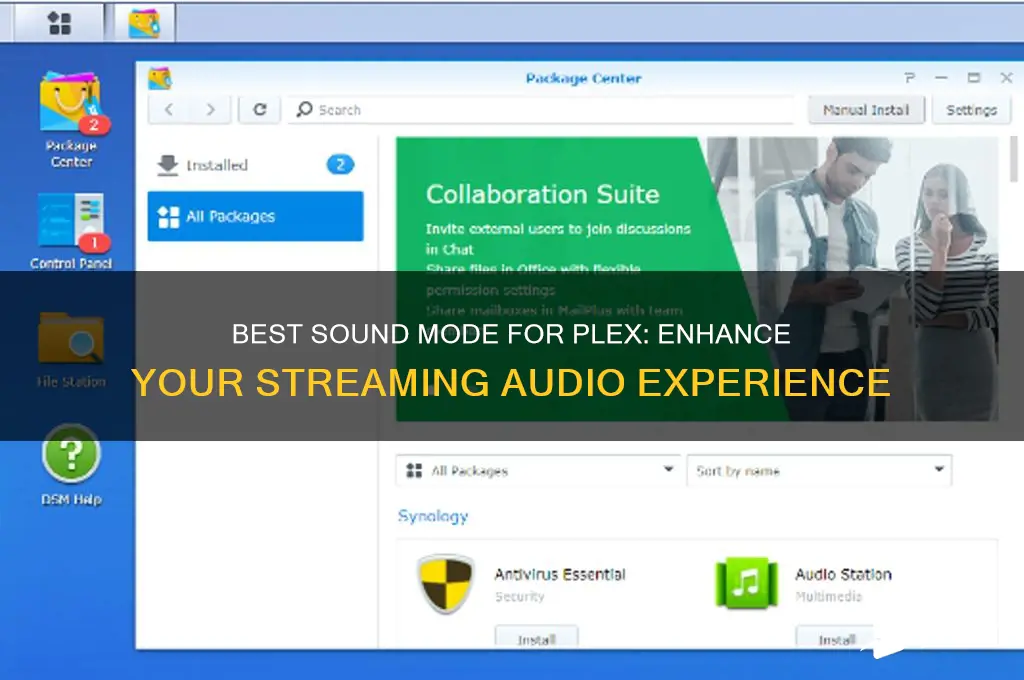Click the Package Center title bar logo icon
The width and height of the screenshot is (1024, 680).
(160, 78)
